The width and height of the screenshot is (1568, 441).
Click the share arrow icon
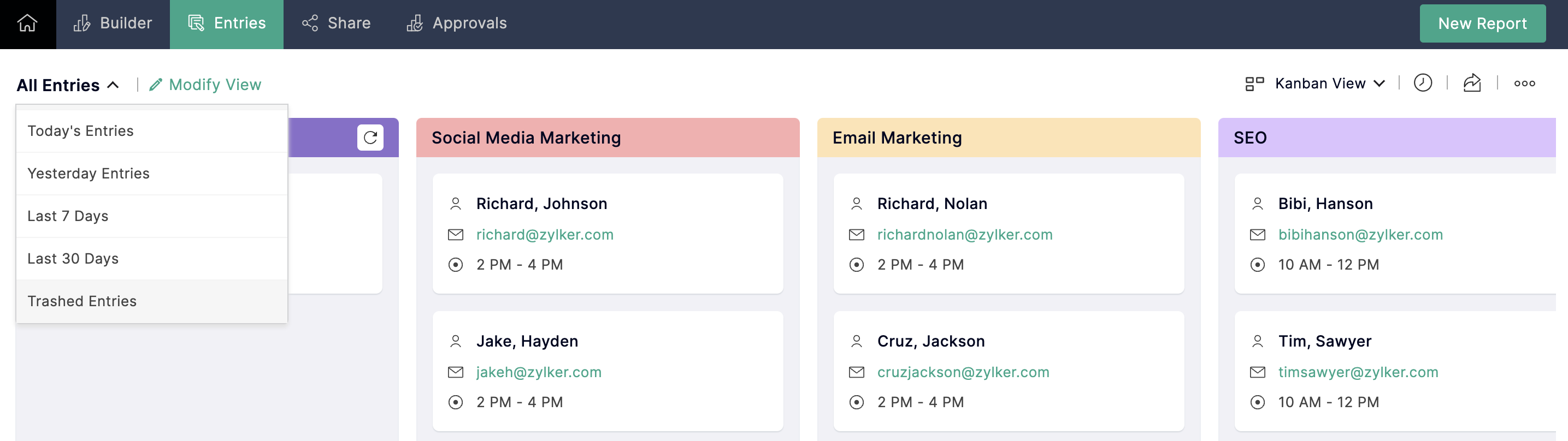[x=1472, y=84]
